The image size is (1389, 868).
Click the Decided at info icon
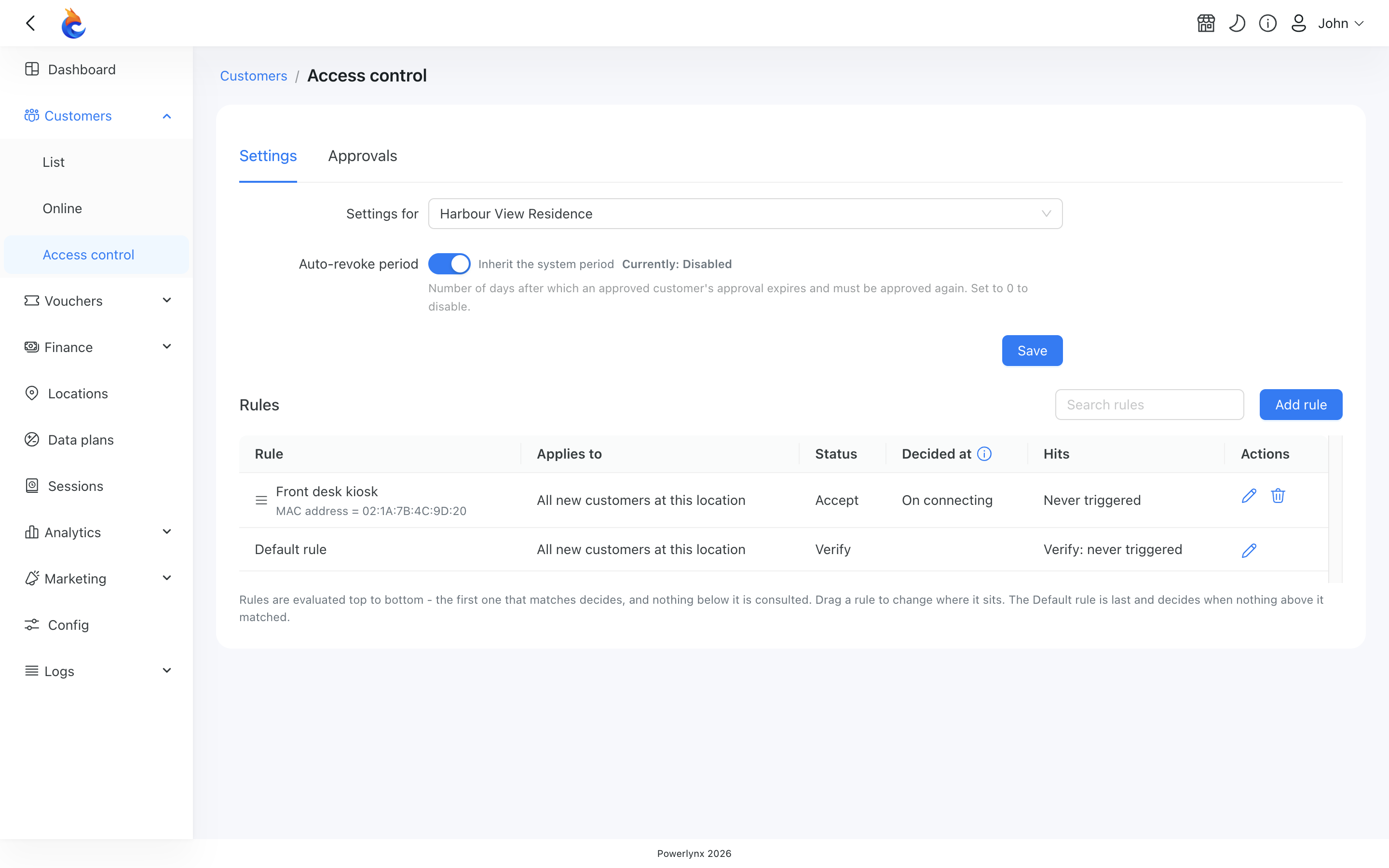(x=984, y=454)
